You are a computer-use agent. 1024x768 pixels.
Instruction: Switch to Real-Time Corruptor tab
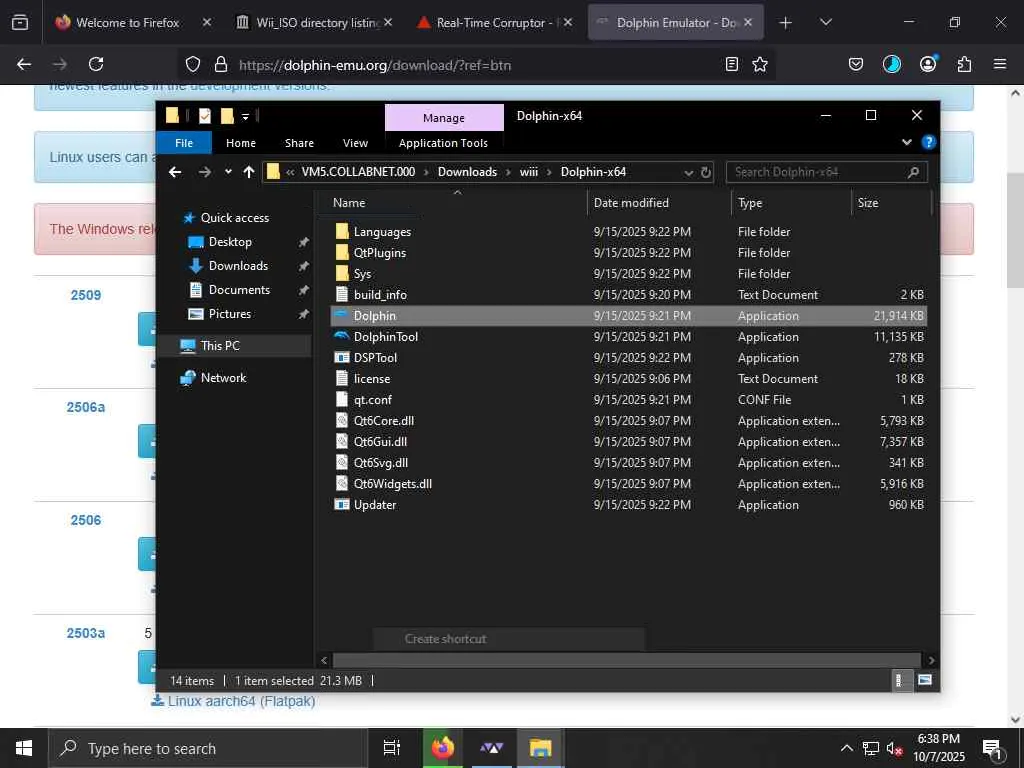494,23
